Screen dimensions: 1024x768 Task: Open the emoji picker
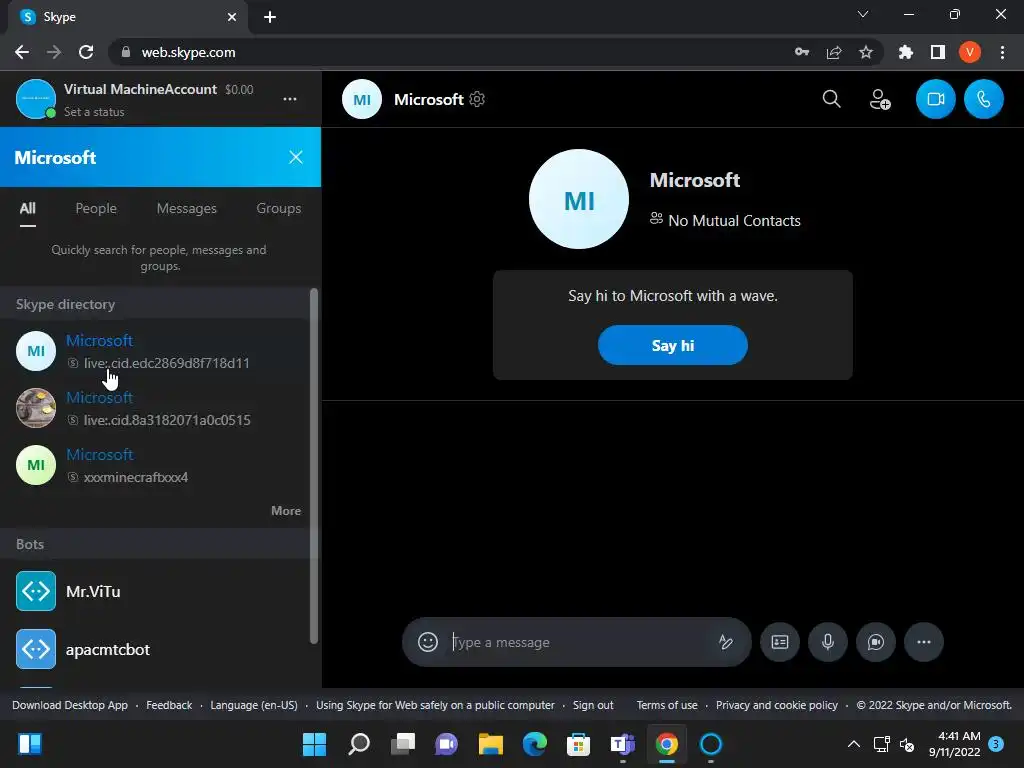click(x=428, y=642)
